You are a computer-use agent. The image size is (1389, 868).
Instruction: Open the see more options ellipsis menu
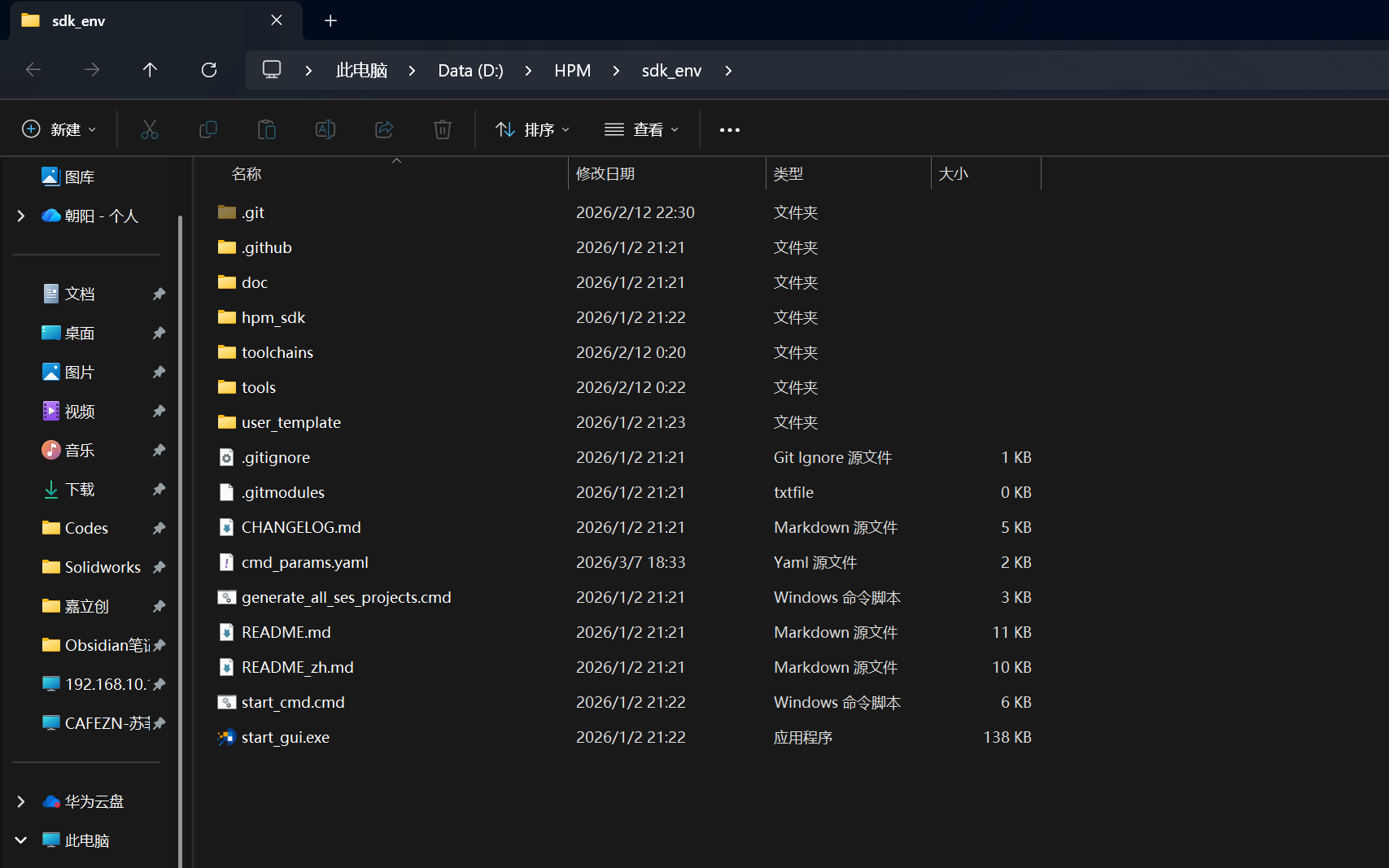click(x=730, y=130)
